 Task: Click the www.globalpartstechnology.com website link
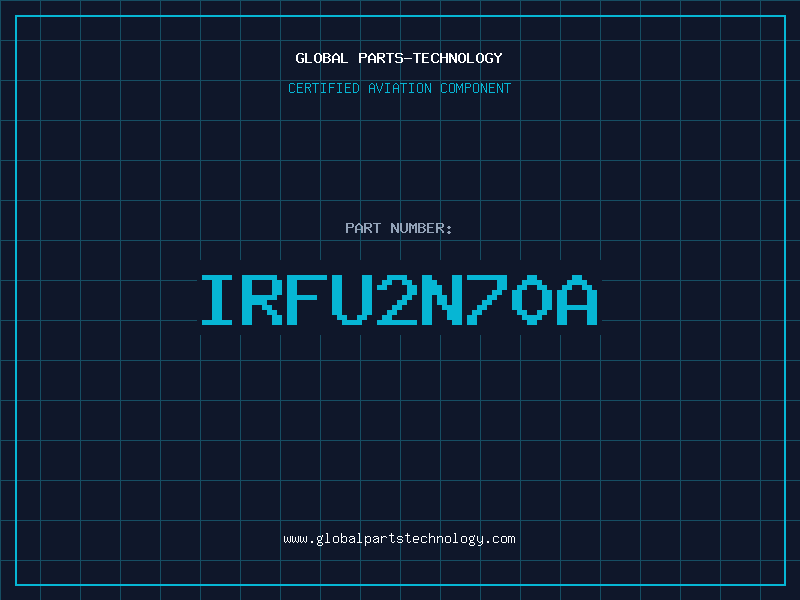tap(399, 538)
